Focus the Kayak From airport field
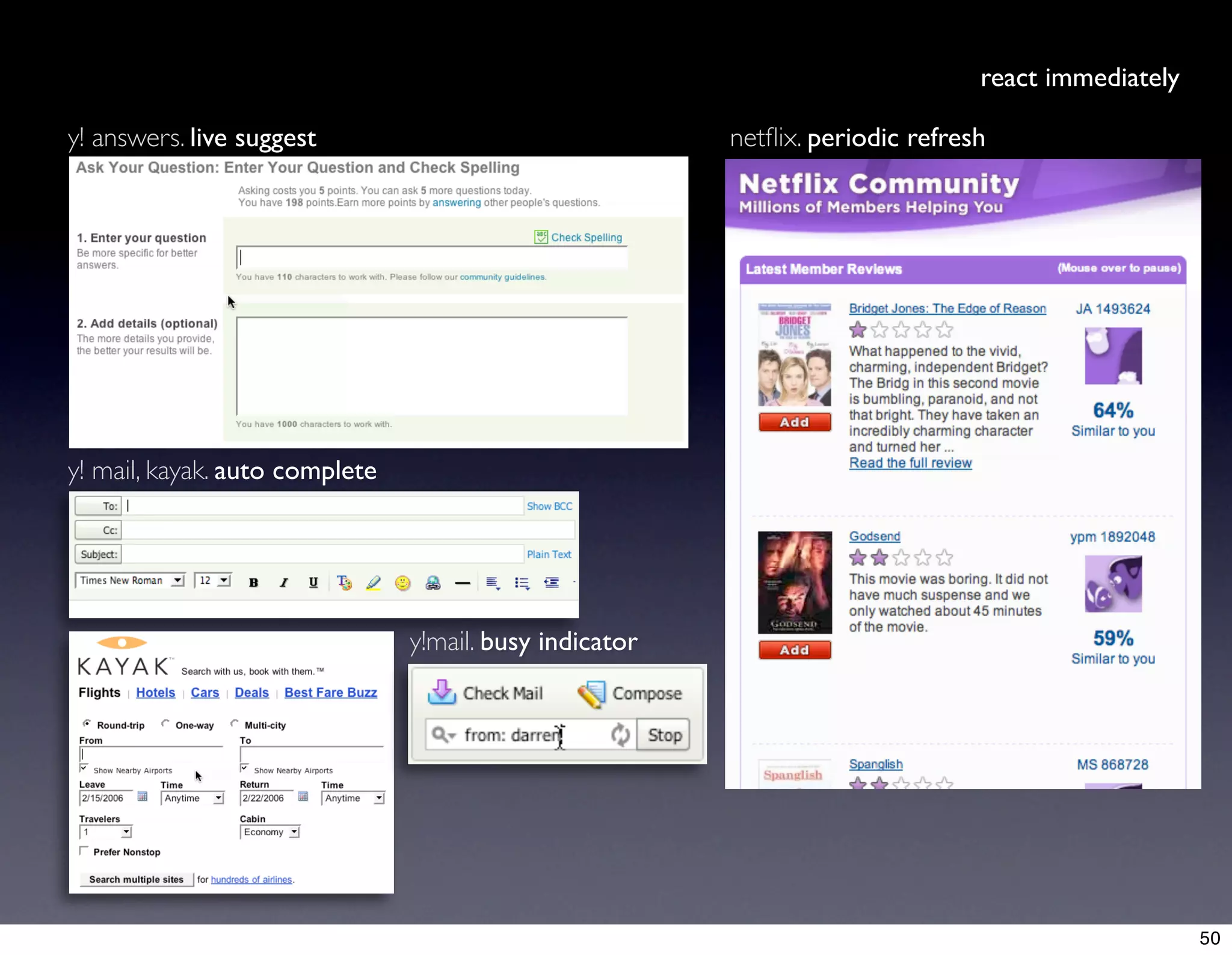Image resolution: width=1232 pixels, height=955 pixels. click(150, 754)
